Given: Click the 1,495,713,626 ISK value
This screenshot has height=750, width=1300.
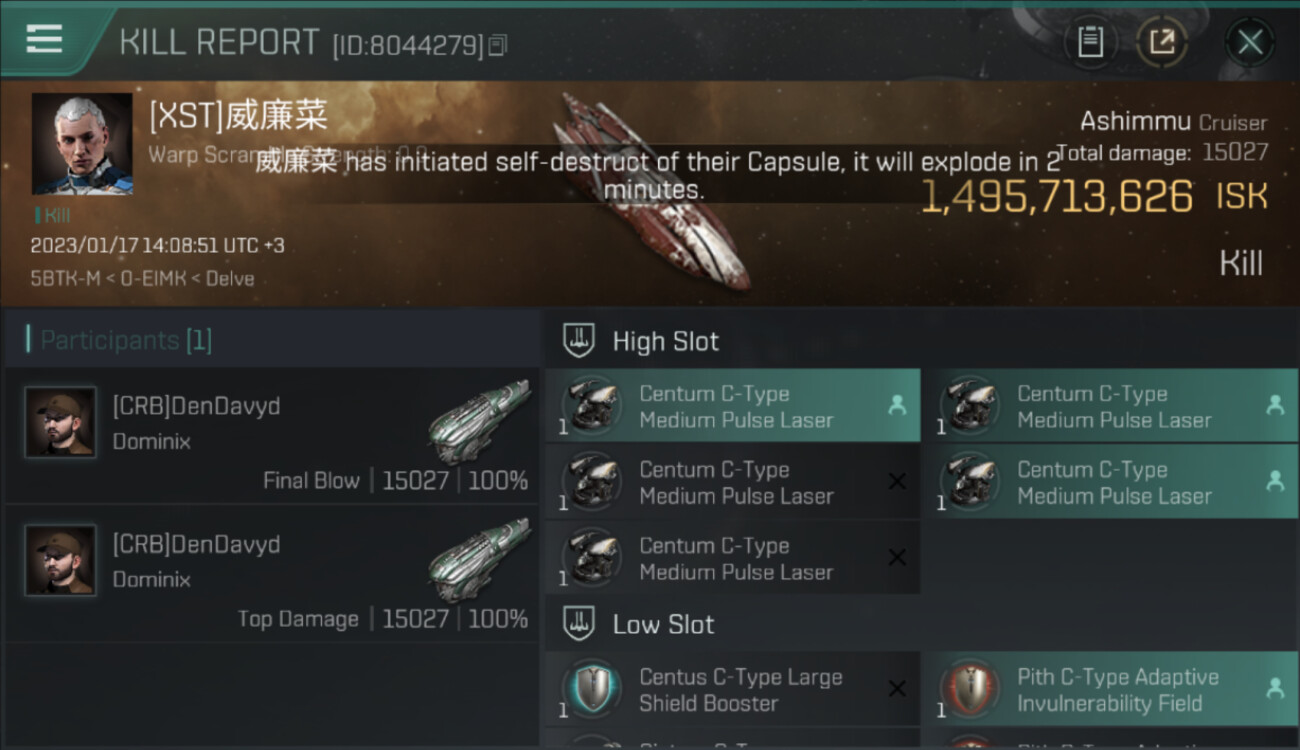Looking at the screenshot, I should point(1056,197).
